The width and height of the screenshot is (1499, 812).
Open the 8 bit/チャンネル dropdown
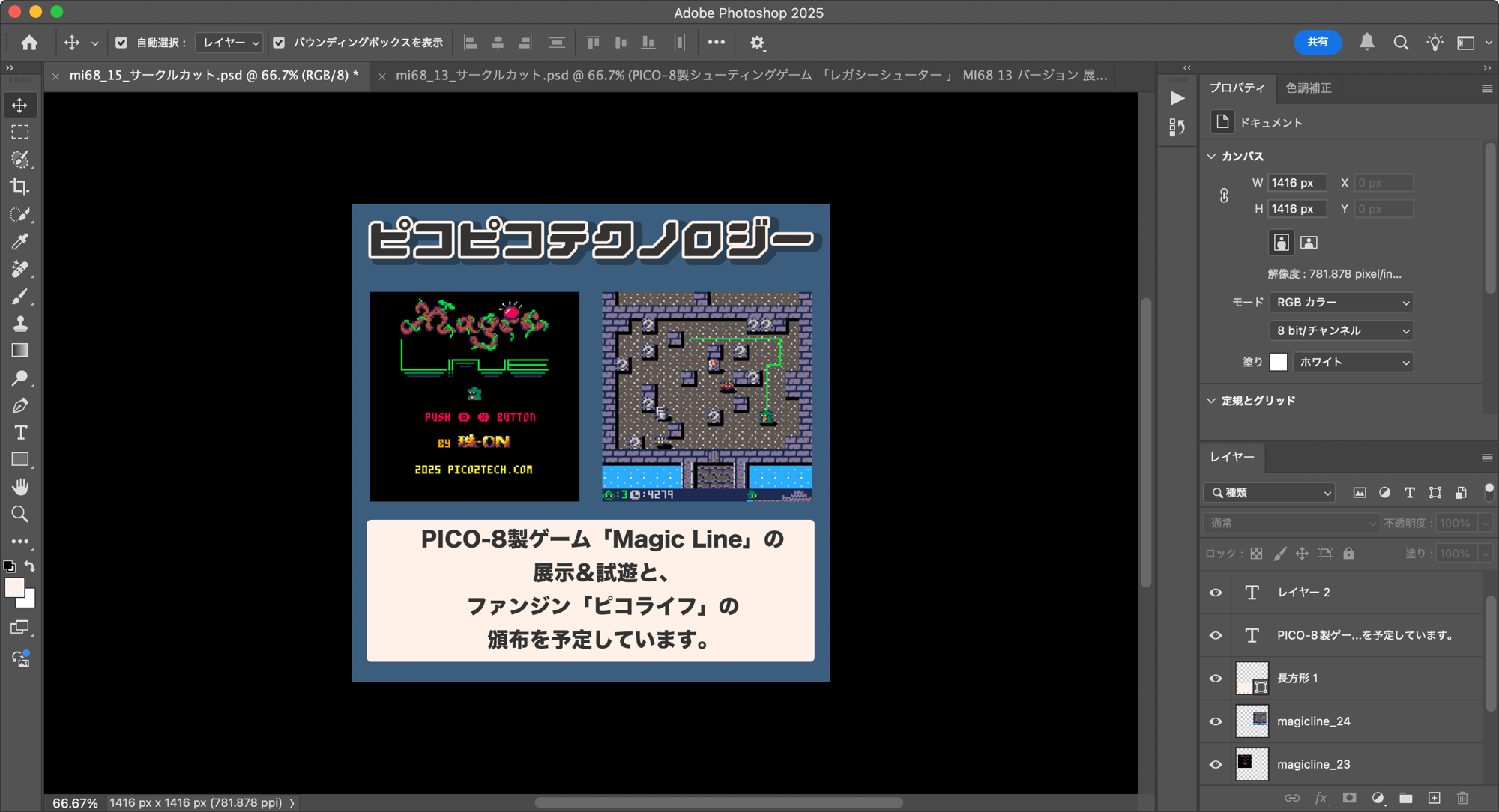pos(1341,330)
